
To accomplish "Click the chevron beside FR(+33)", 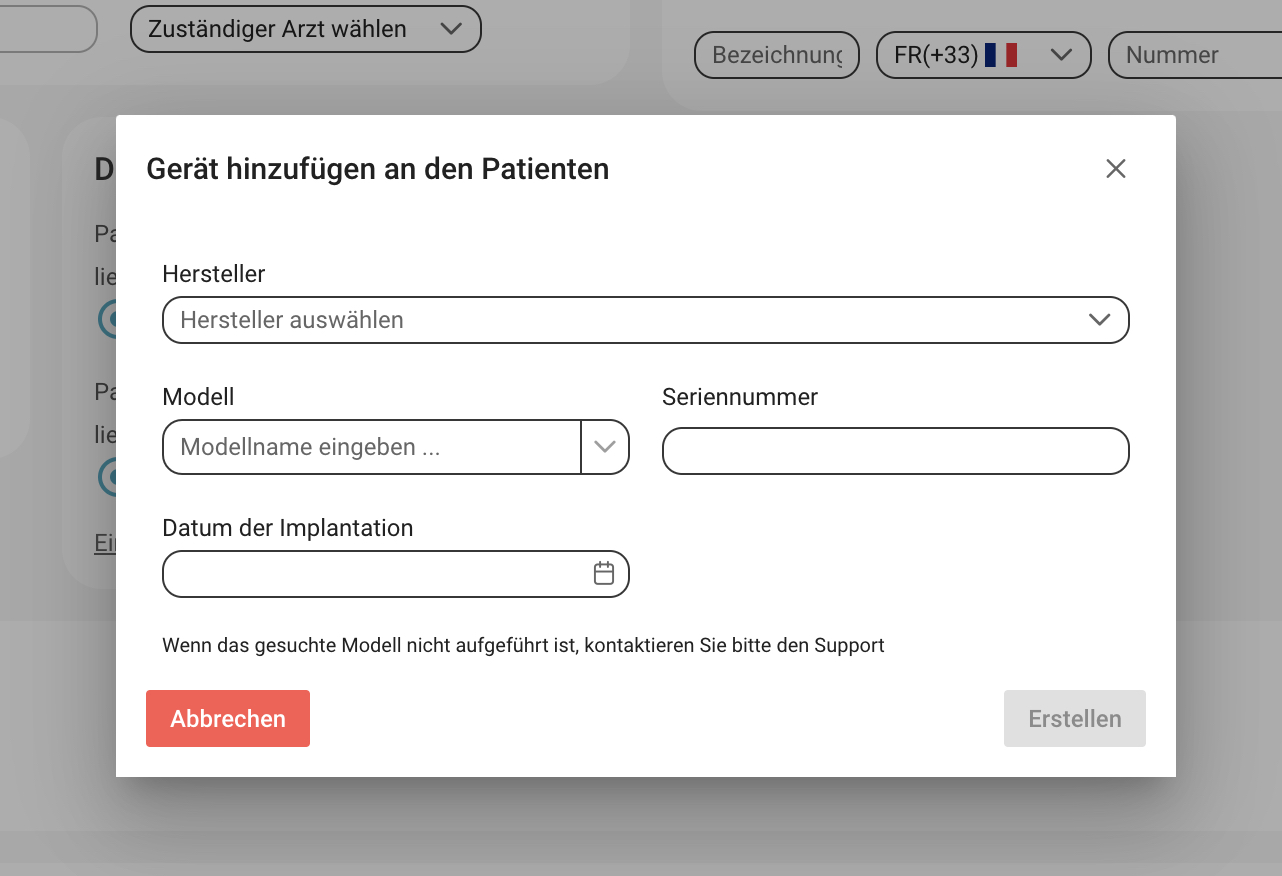I will pyautogui.click(x=1062, y=55).
